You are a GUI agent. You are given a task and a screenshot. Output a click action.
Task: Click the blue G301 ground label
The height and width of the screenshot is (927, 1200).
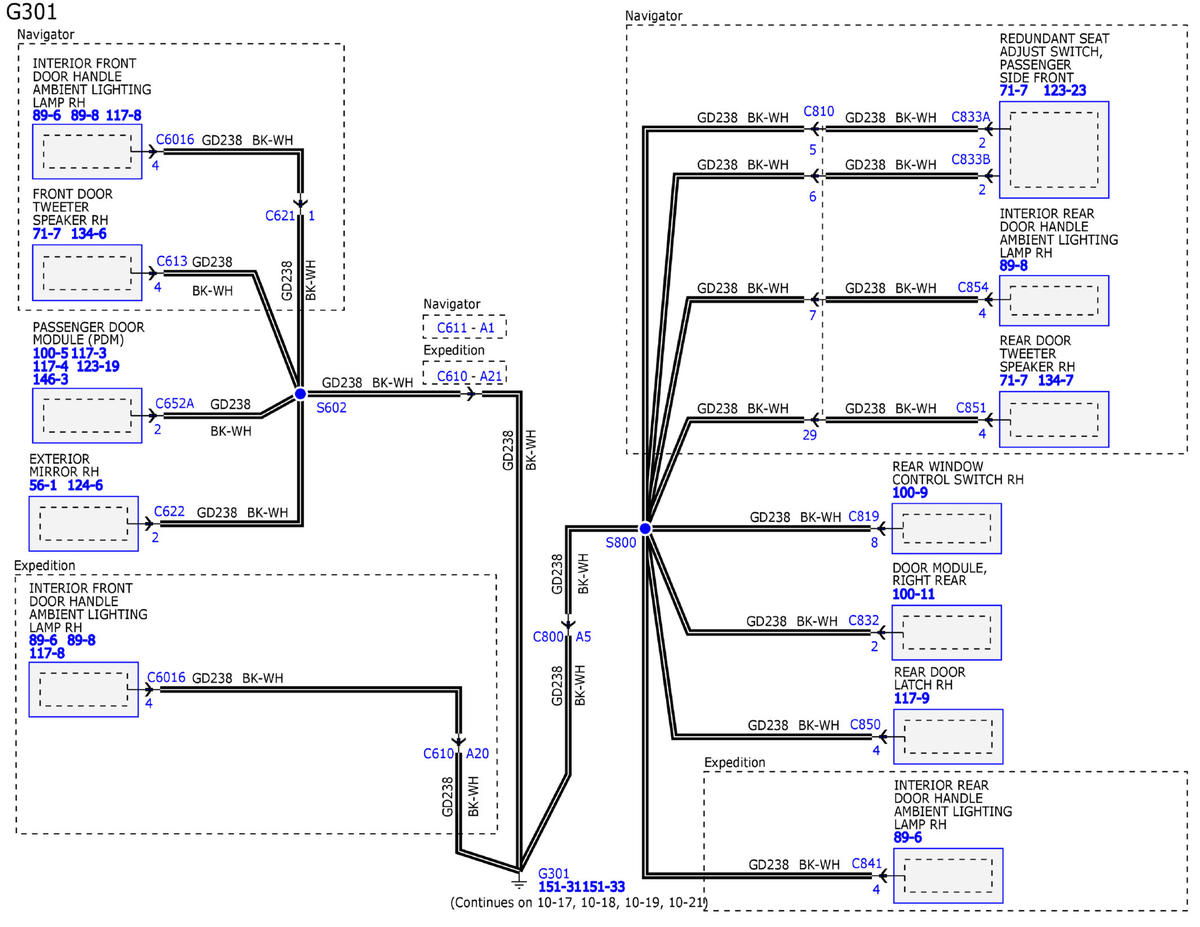pos(553,873)
